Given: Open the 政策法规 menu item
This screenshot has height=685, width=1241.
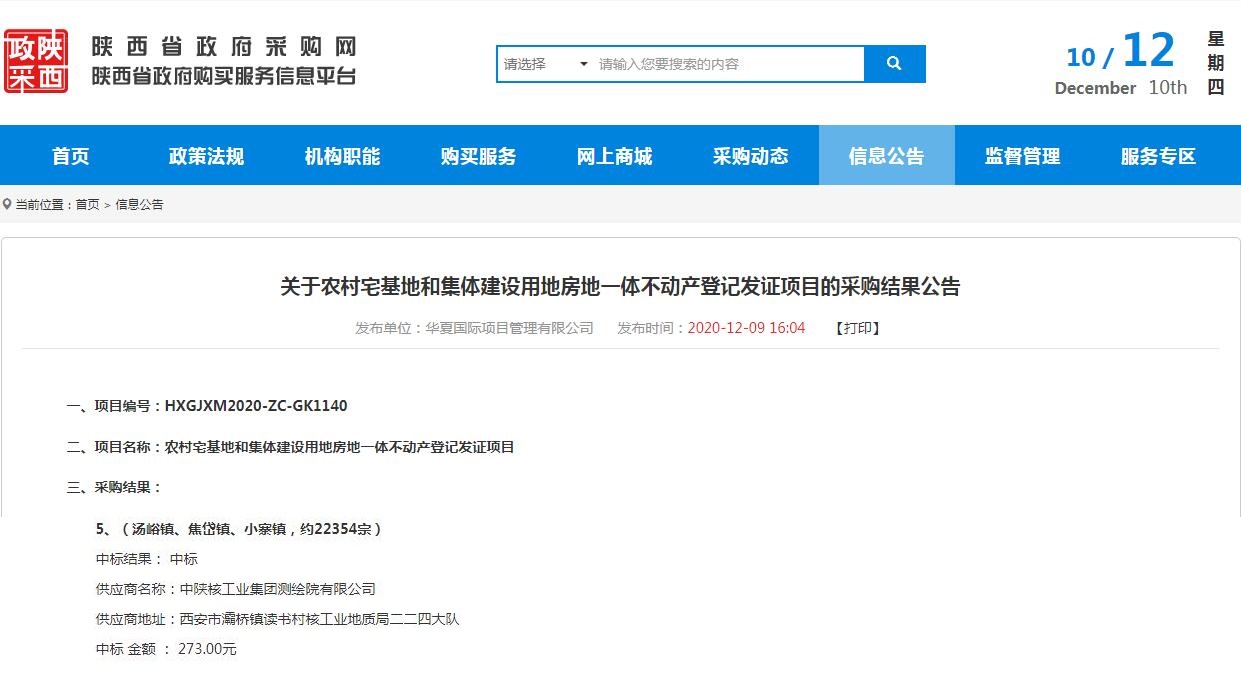Looking at the screenshot, I should 206,156.
